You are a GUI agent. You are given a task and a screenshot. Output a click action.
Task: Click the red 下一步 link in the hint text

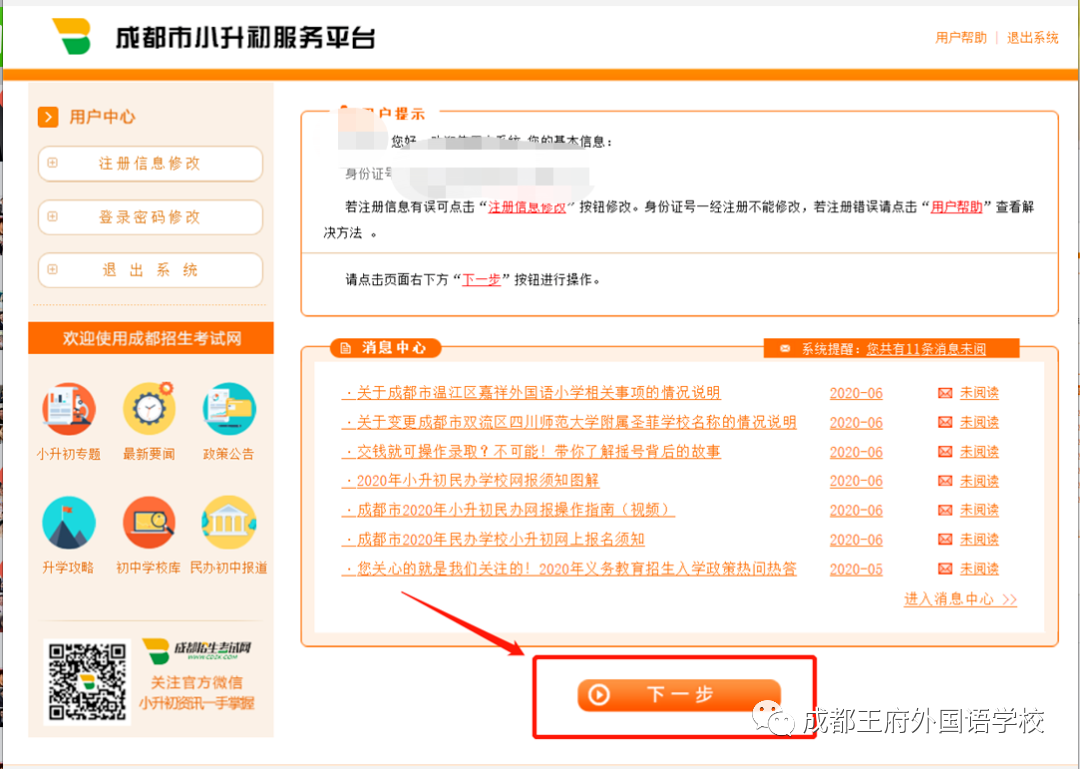click(481, 280)
